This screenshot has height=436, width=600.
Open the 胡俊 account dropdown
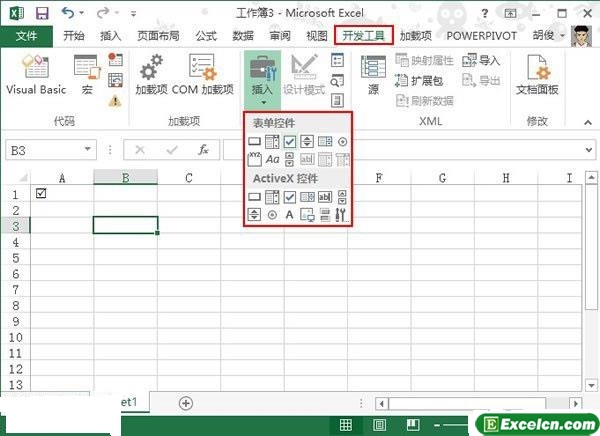548,36
